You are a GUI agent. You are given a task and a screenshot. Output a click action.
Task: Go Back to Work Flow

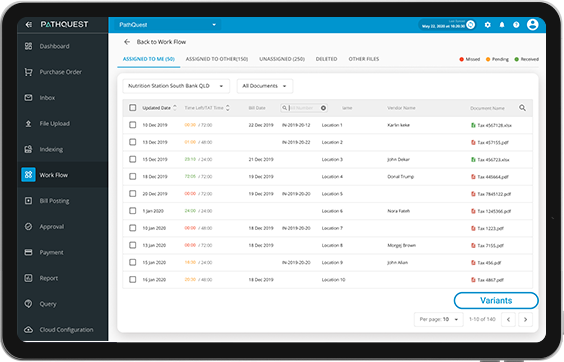(x=155, y=42)
